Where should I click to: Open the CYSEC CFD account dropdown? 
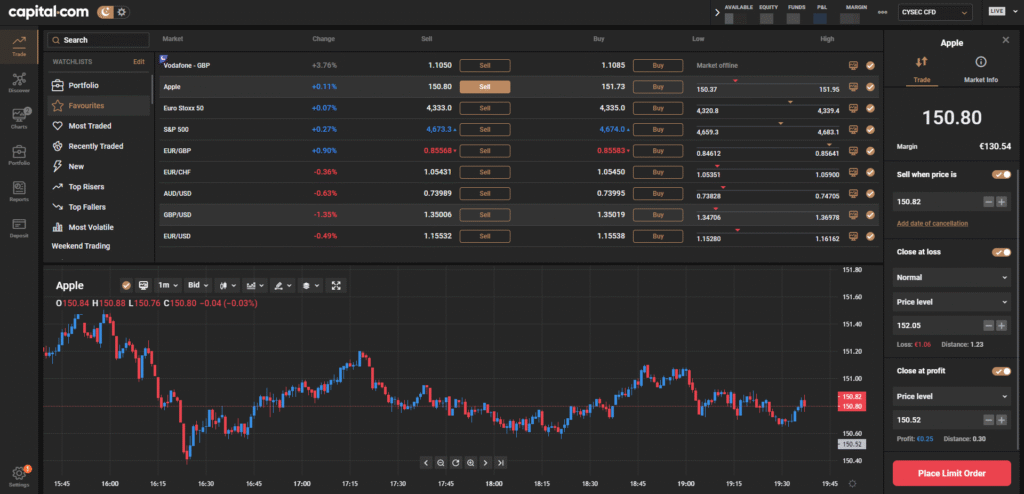pyautogui.click(x=935, y=12)
